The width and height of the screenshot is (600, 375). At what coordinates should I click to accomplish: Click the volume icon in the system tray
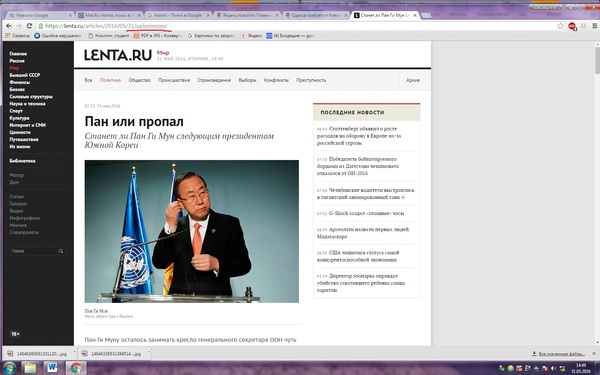(x=553, y=368)
